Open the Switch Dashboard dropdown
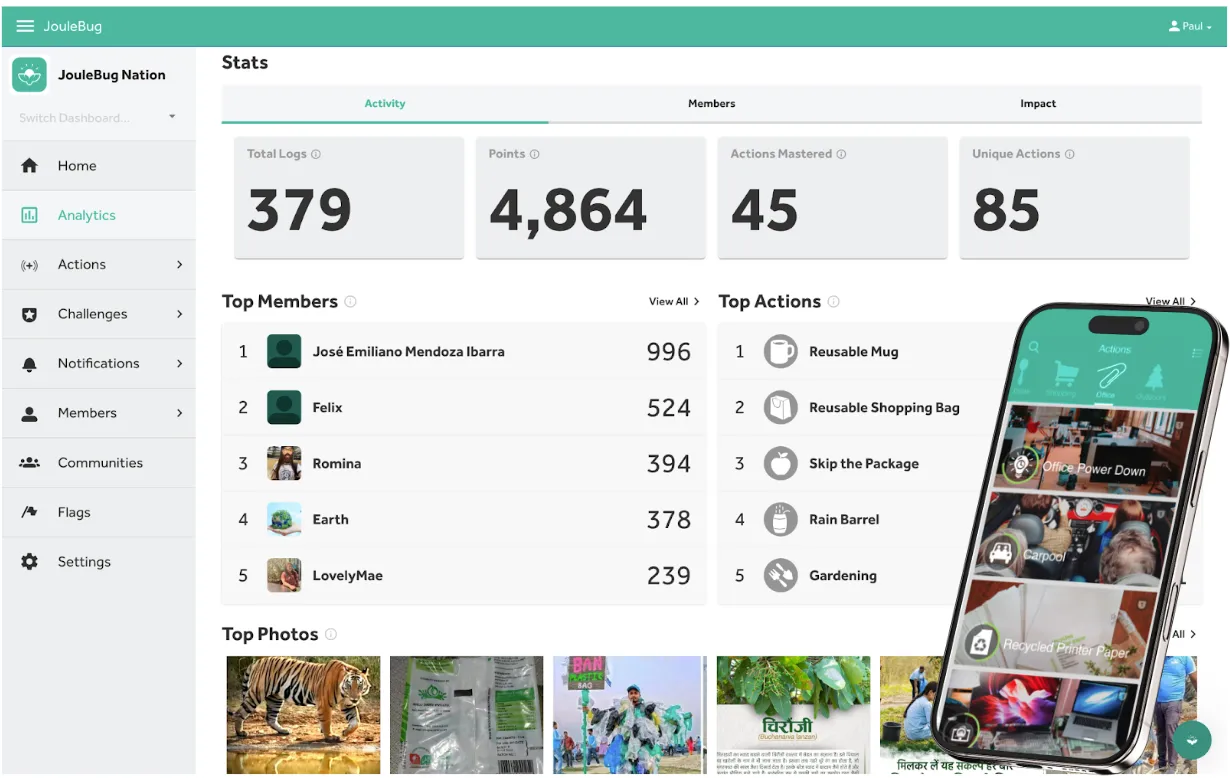The height and width of the screenshot is (778, 1230). click(98, 118)
